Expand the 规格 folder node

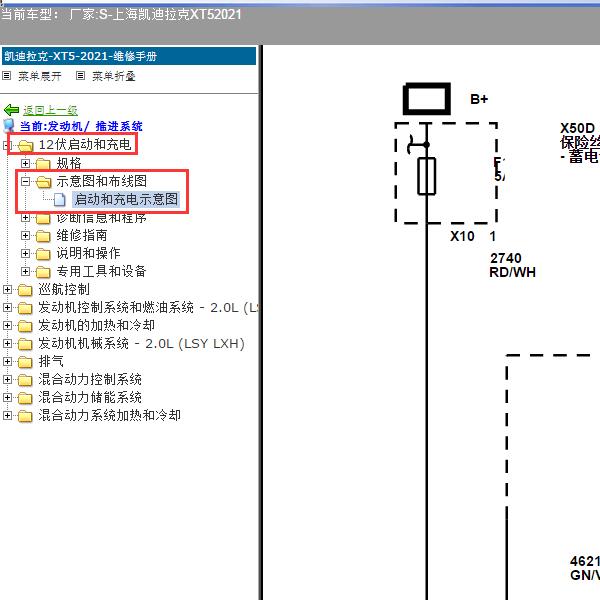(x=25, y=163)
